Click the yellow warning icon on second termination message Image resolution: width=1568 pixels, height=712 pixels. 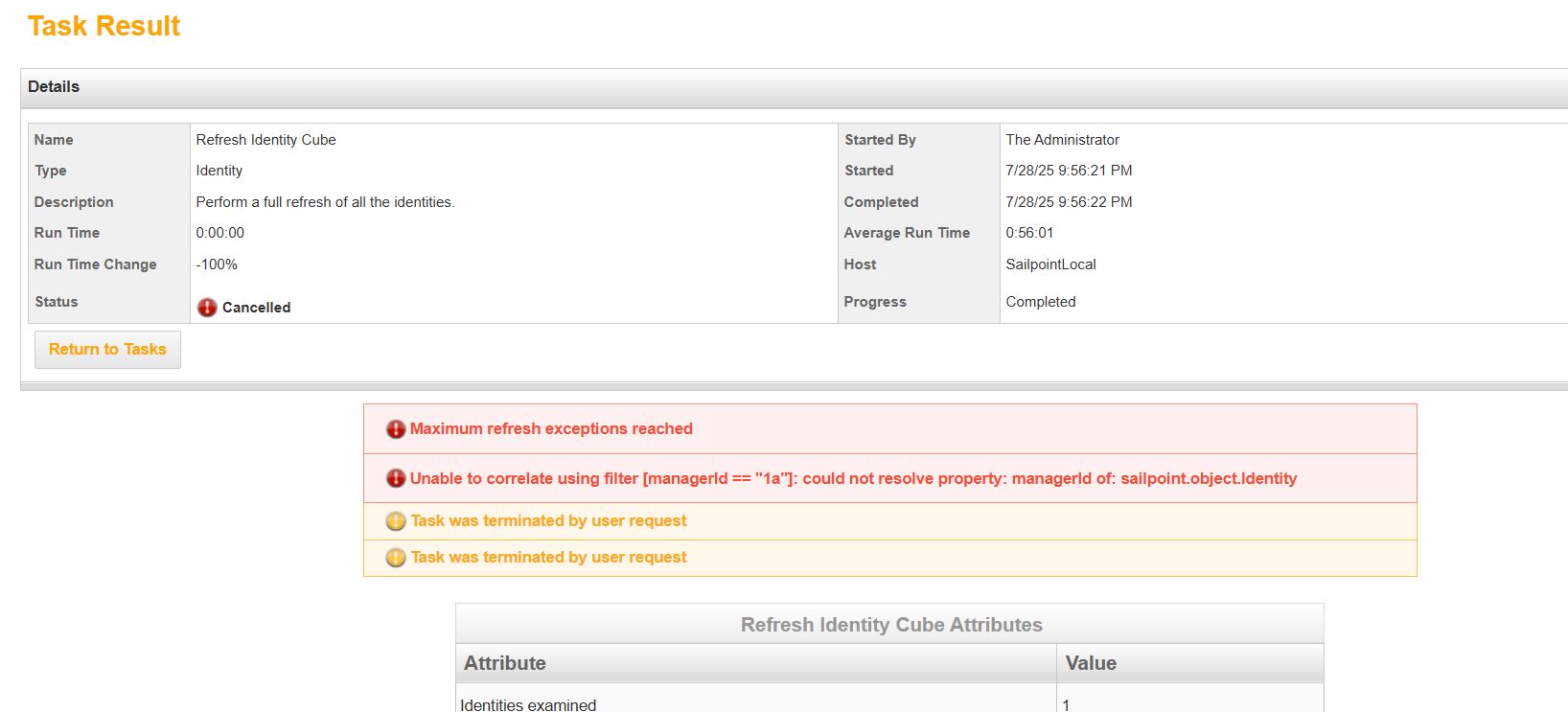point(396,557)
